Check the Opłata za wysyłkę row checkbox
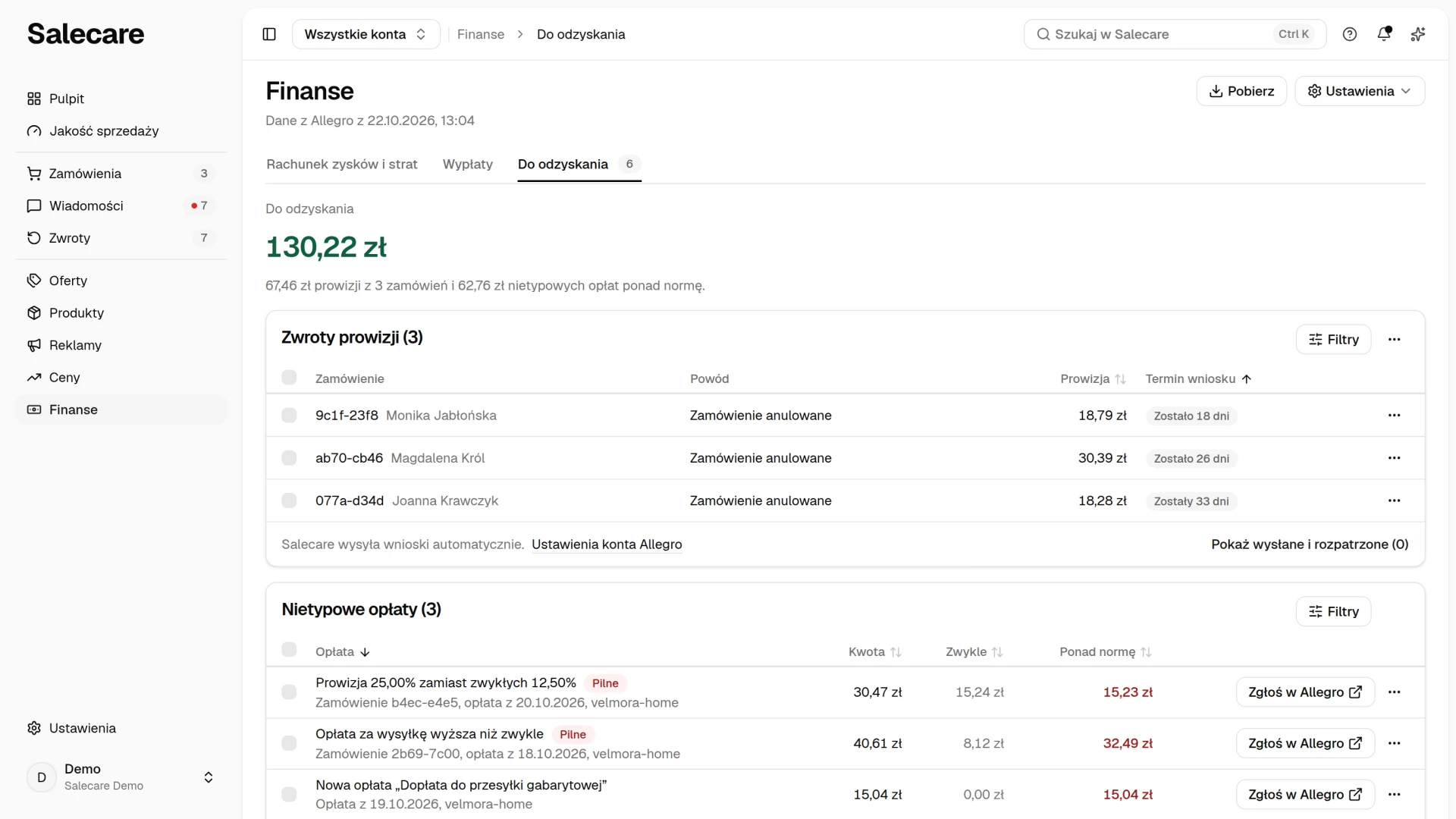Screen dimensions: 1456x819 click(x=289, y=743)
